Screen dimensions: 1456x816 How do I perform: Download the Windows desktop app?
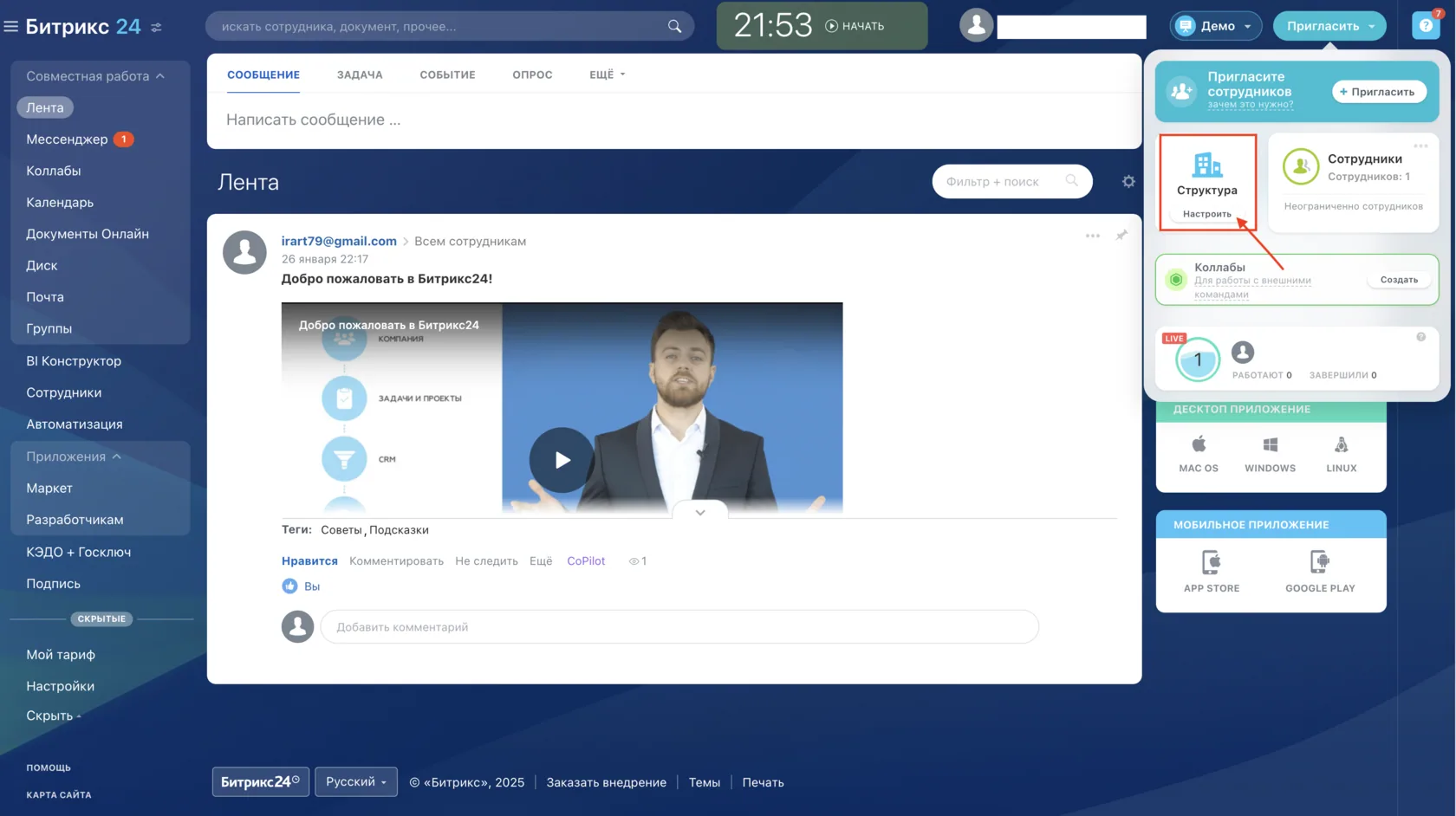pos(1271,454)
